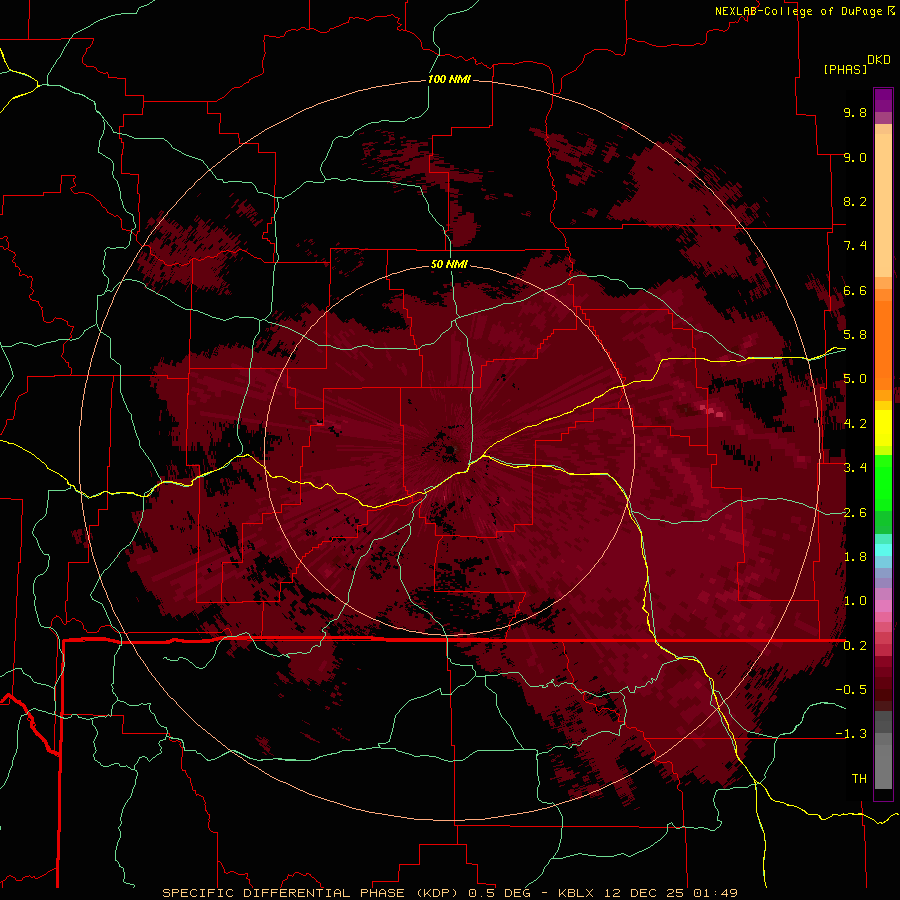The height and width of the screenshot is (900, 900).
Task: Click the 5.8 value on the color scale
Action: [855, 335]
